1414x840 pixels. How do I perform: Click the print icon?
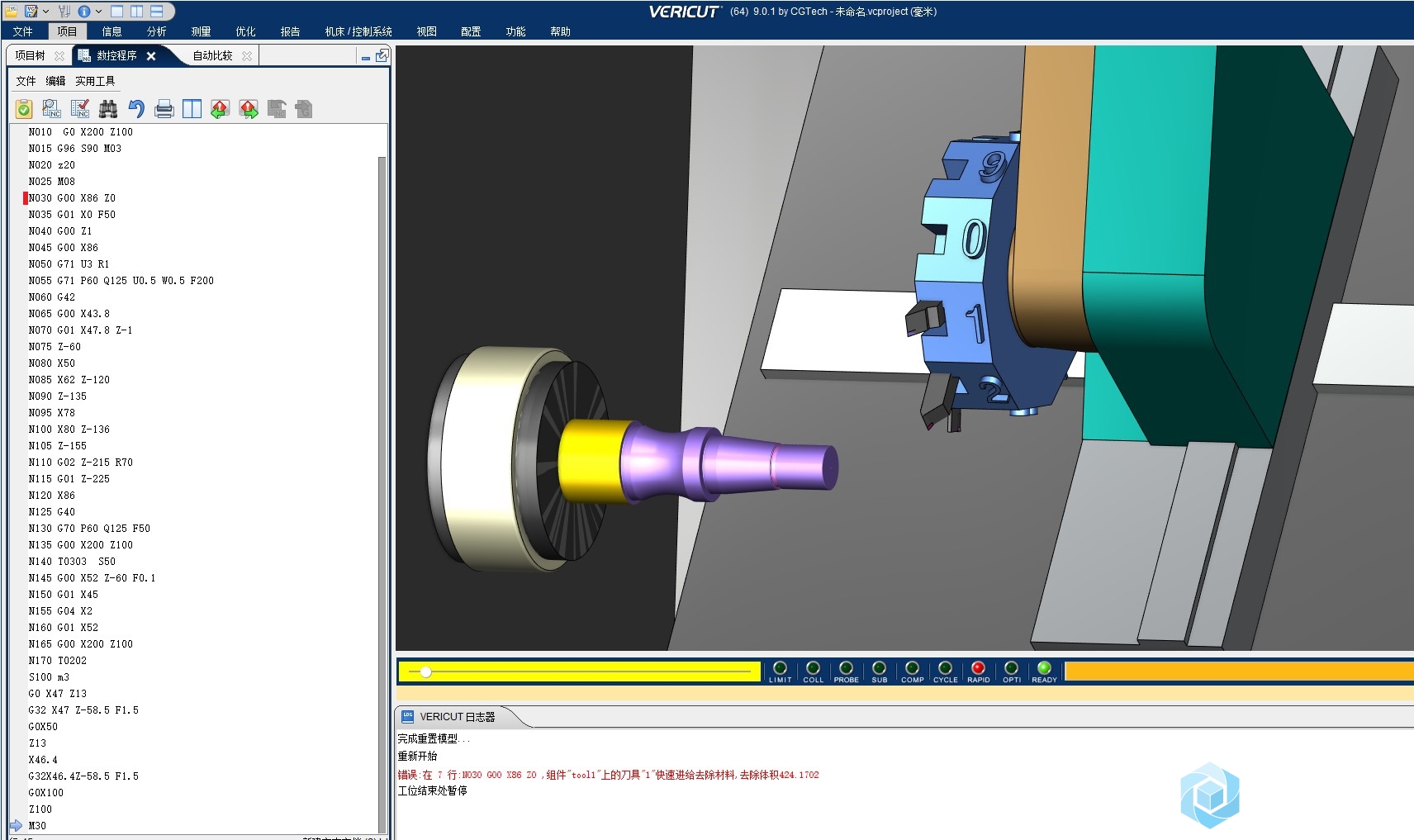click(x=164, y=108)
